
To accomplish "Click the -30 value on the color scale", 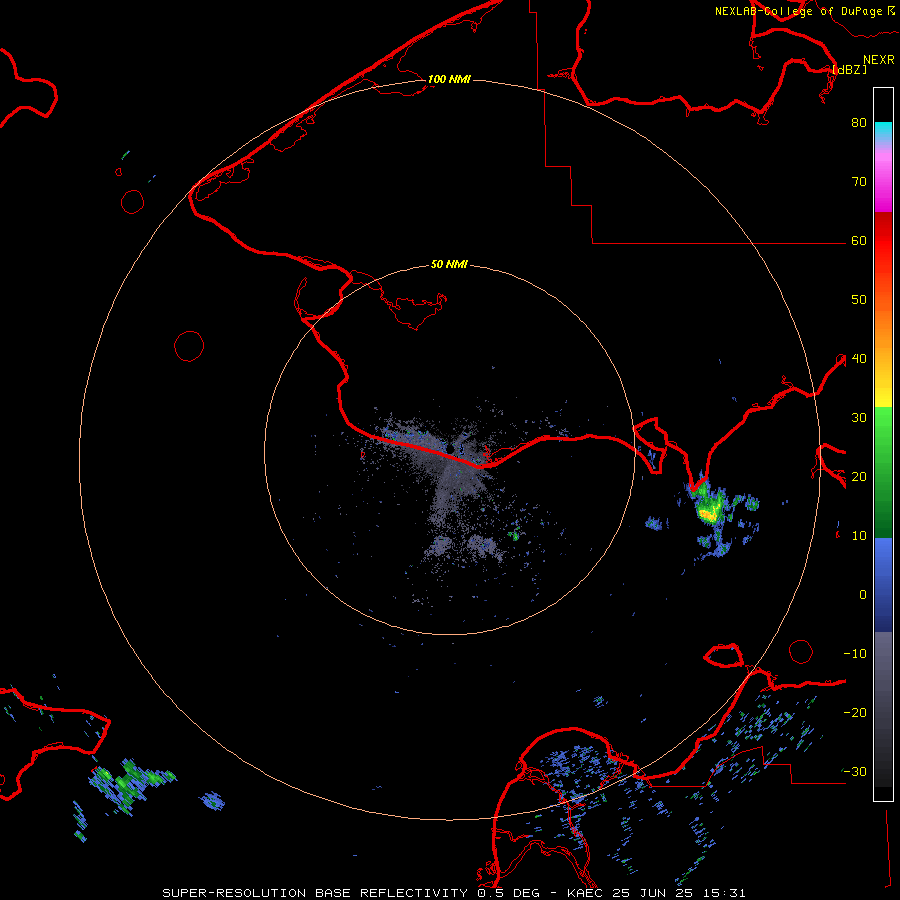I will [x=855, y=772].
